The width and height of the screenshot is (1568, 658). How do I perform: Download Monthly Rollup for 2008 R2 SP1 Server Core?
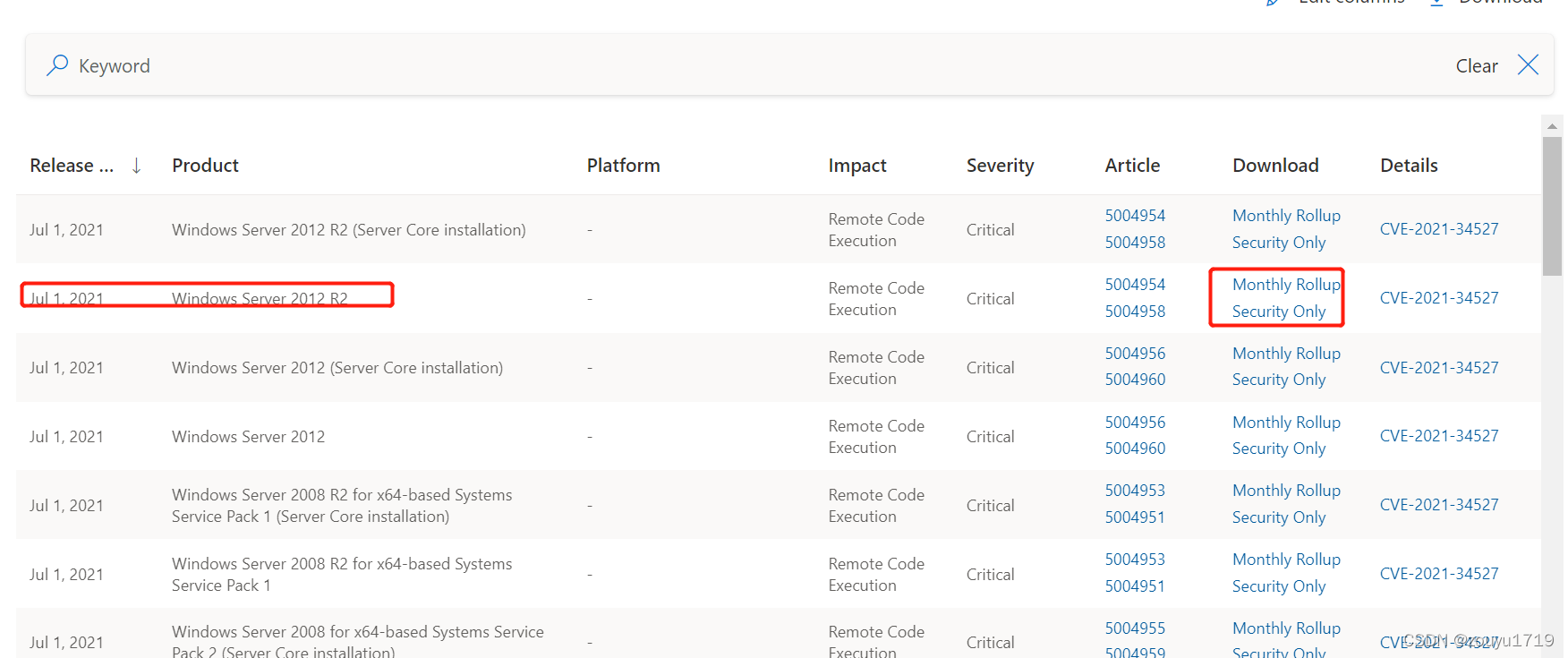1286,491
